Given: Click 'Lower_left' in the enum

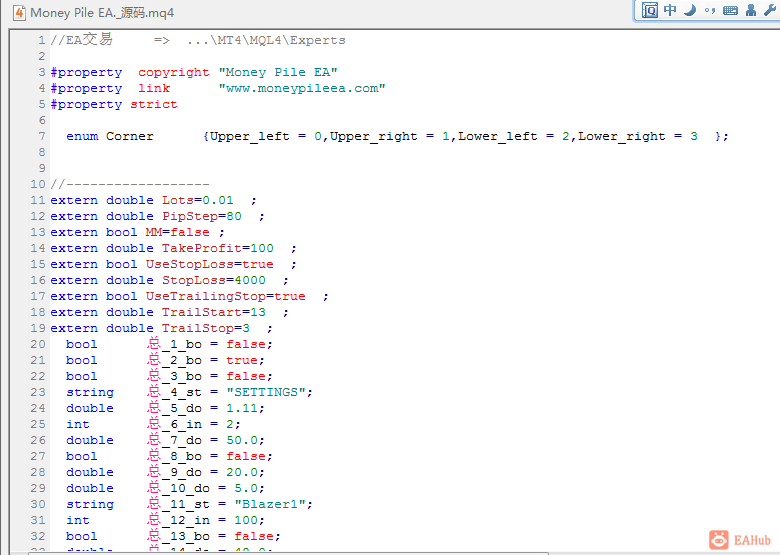Looking at the screenshot, I should tap(497, 136).
